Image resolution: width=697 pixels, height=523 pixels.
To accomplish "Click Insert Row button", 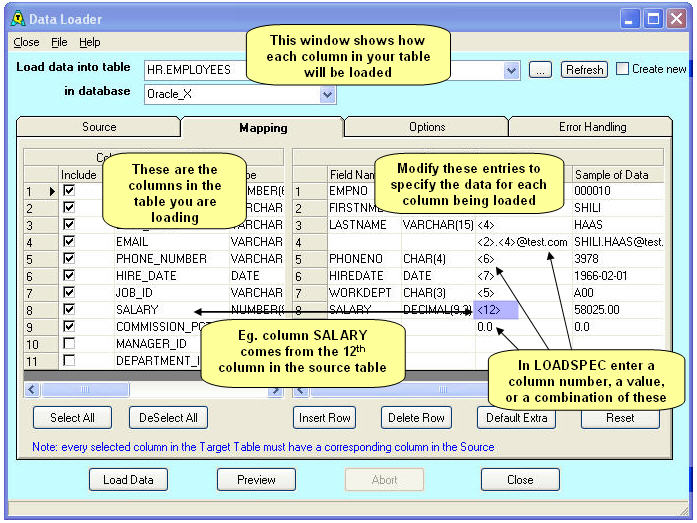I will click(324, 418).
